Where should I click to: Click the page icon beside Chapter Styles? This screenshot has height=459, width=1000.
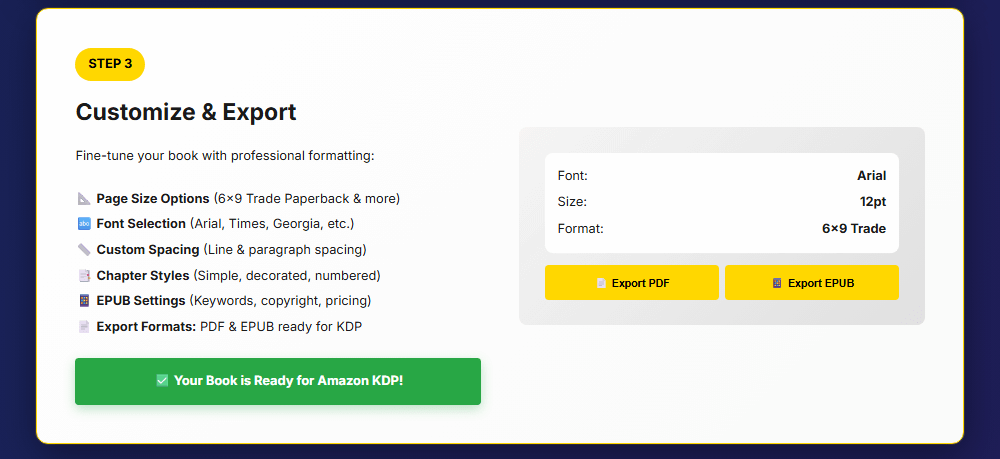(84, 276)
